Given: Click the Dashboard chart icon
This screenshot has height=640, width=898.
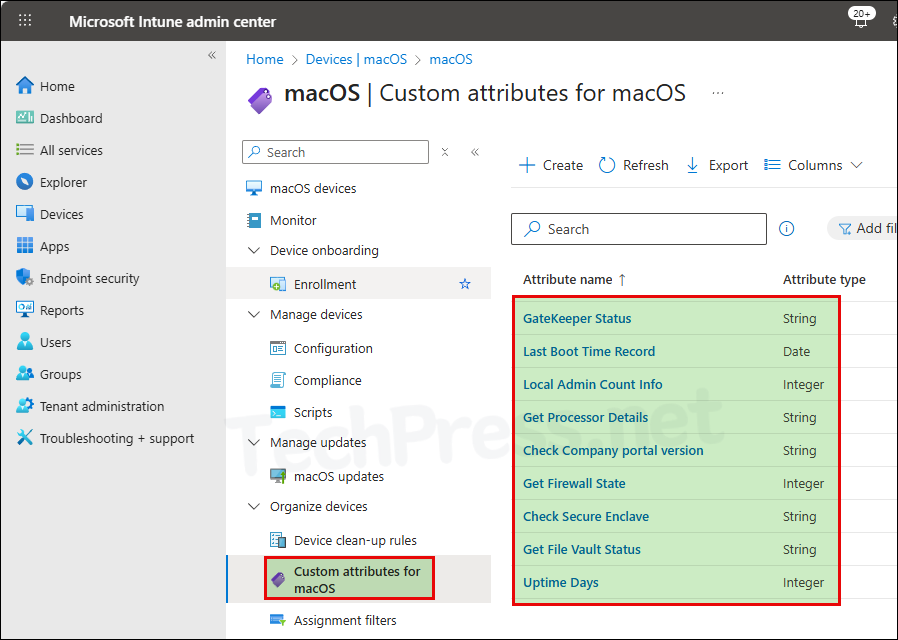Looking at the screenshot, I should point(25,118).
